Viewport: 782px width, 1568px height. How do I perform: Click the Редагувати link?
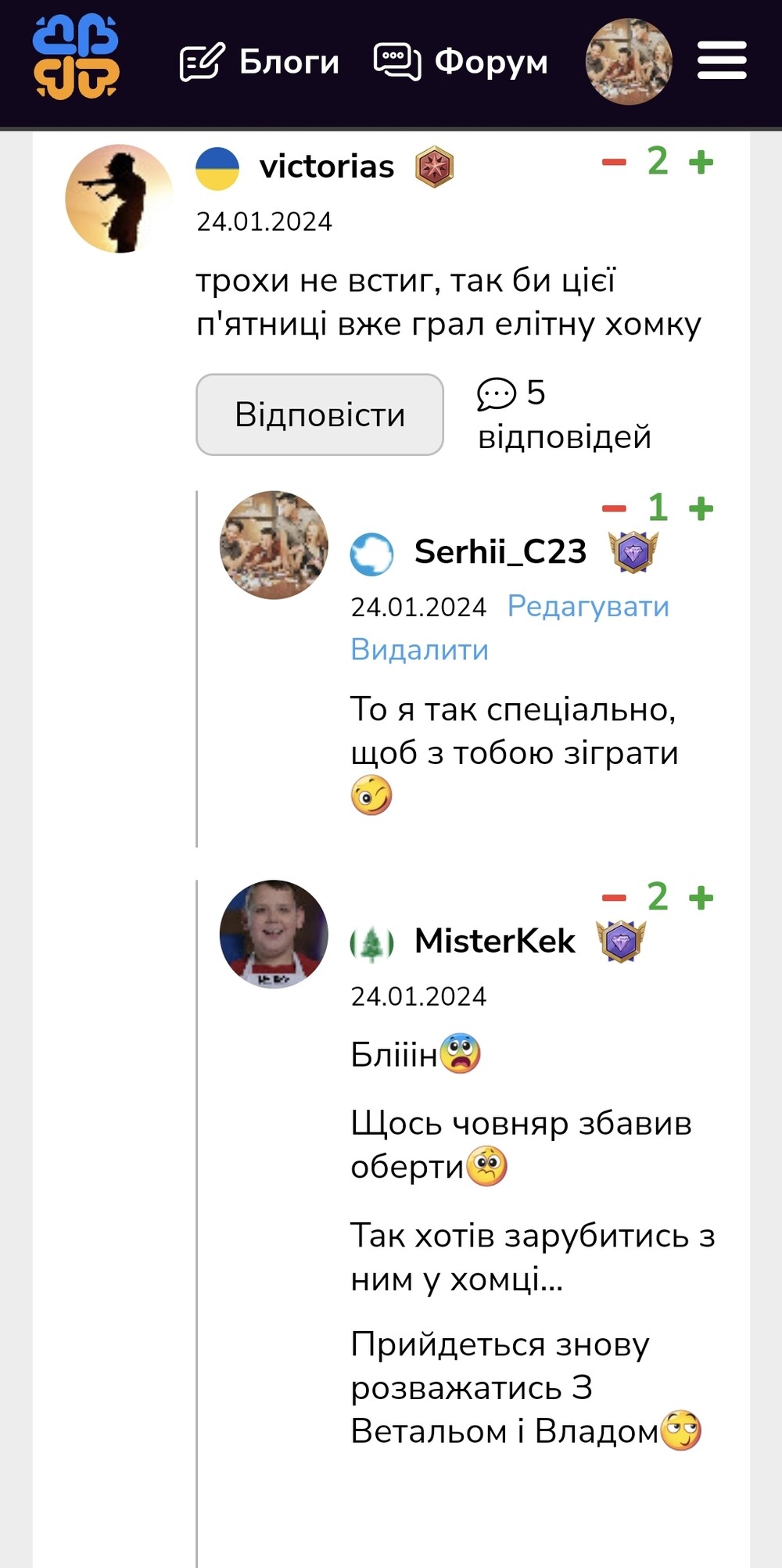tap(588, 606)
